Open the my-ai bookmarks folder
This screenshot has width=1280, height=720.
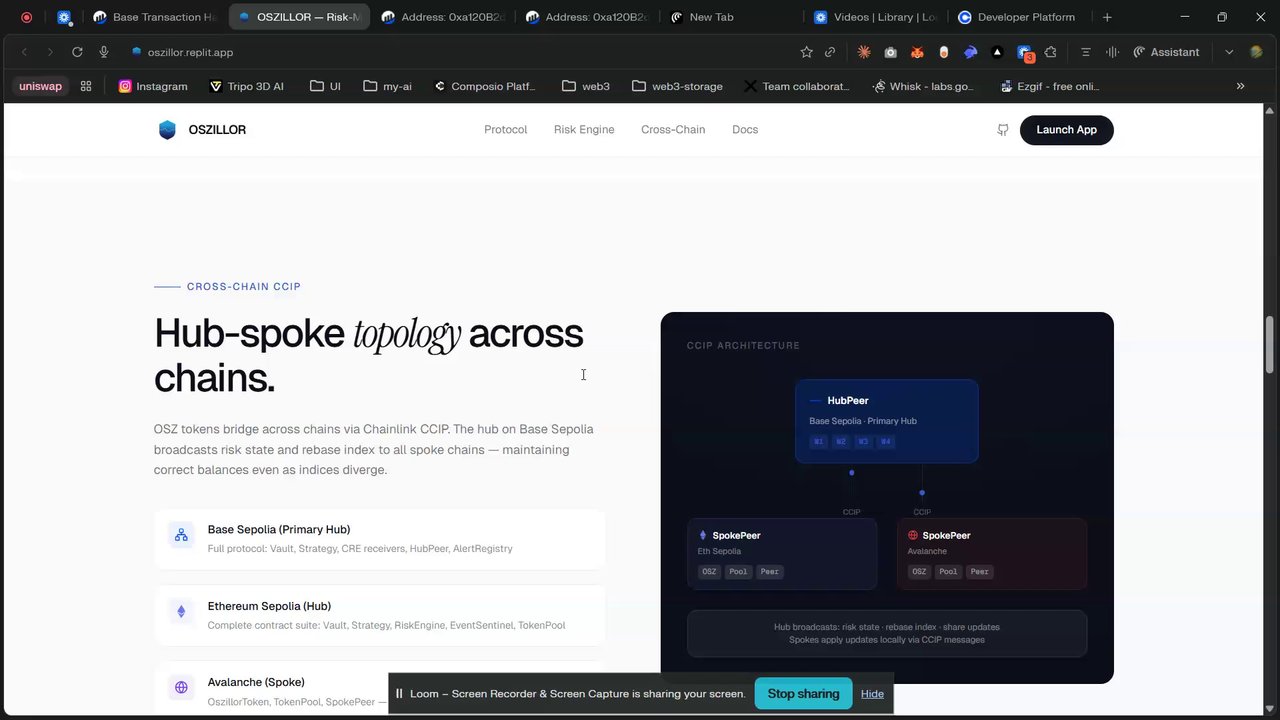pyautogui.click(x=387, y=86)
